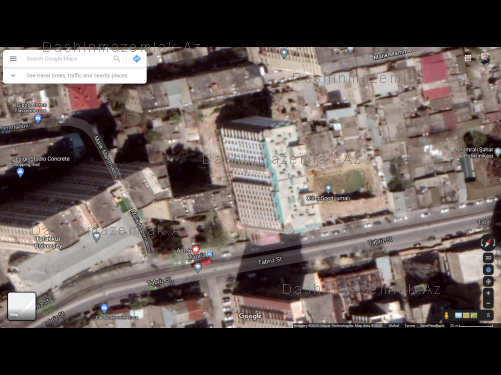
Task: Open Directions with the blue arrow icon
Action: coord(137,59)
